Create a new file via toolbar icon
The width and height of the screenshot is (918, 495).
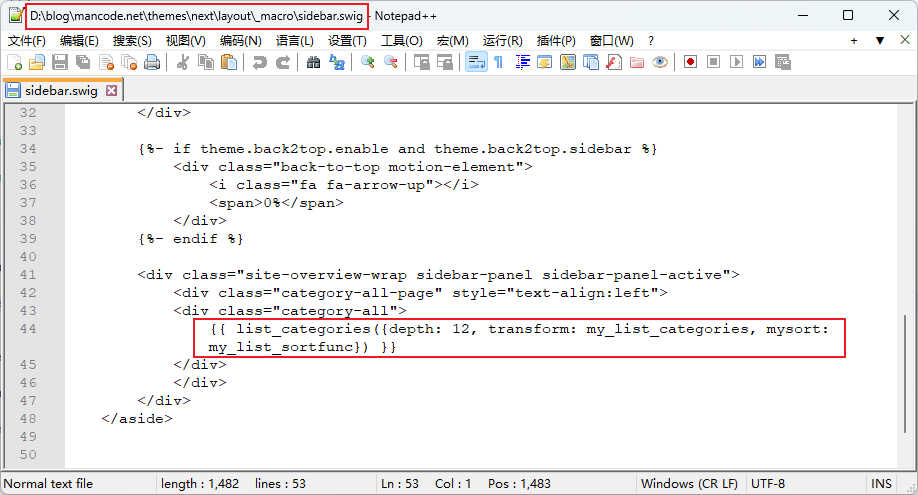click(x=15, y=62)
